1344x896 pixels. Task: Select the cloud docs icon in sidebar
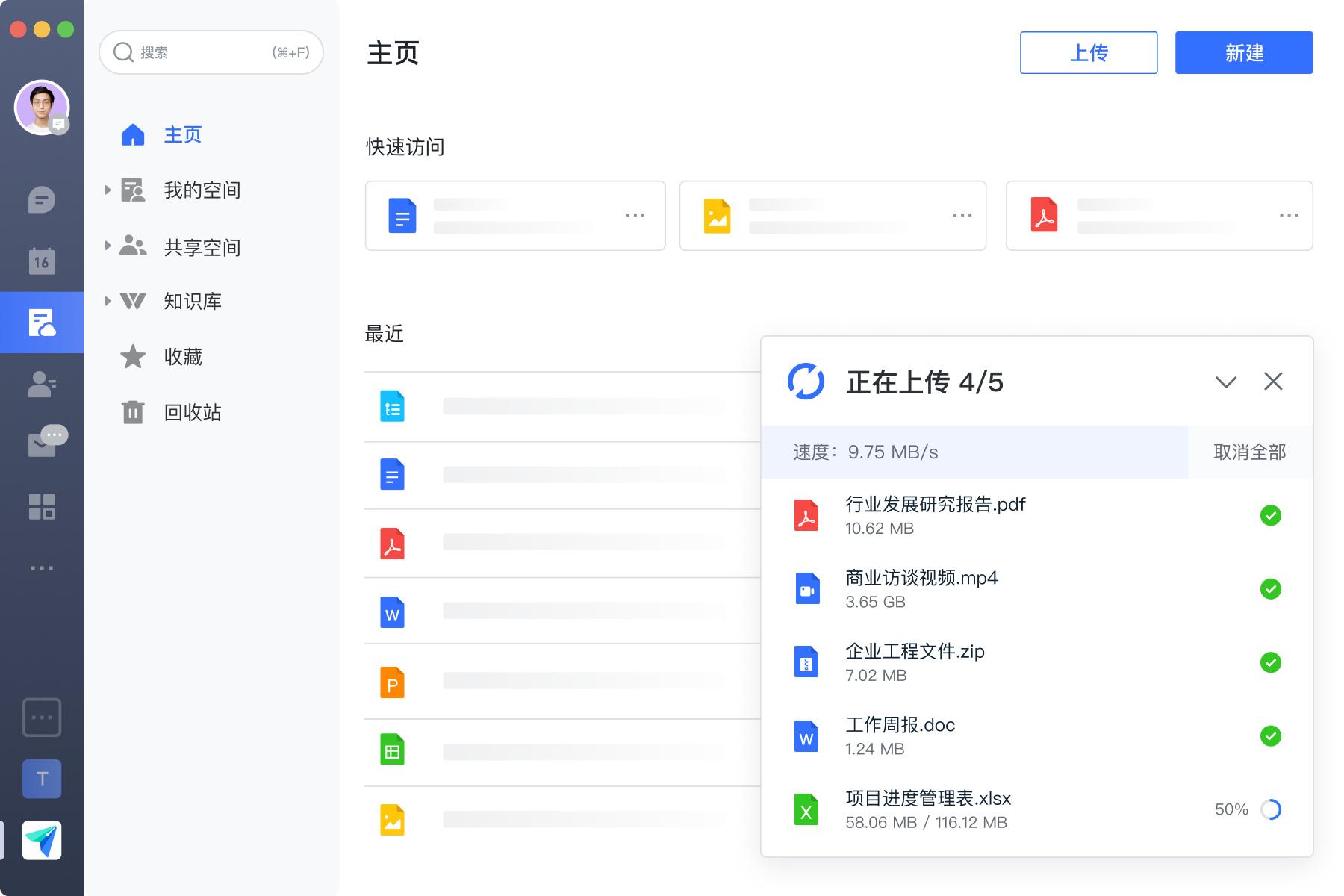[42, 323]
